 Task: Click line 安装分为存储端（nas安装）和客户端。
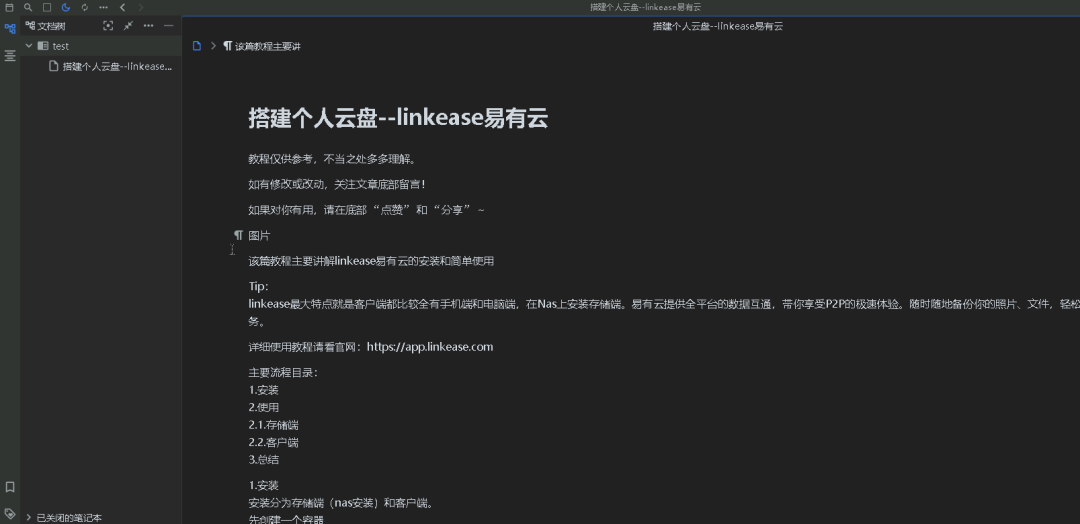coord(341,503)
